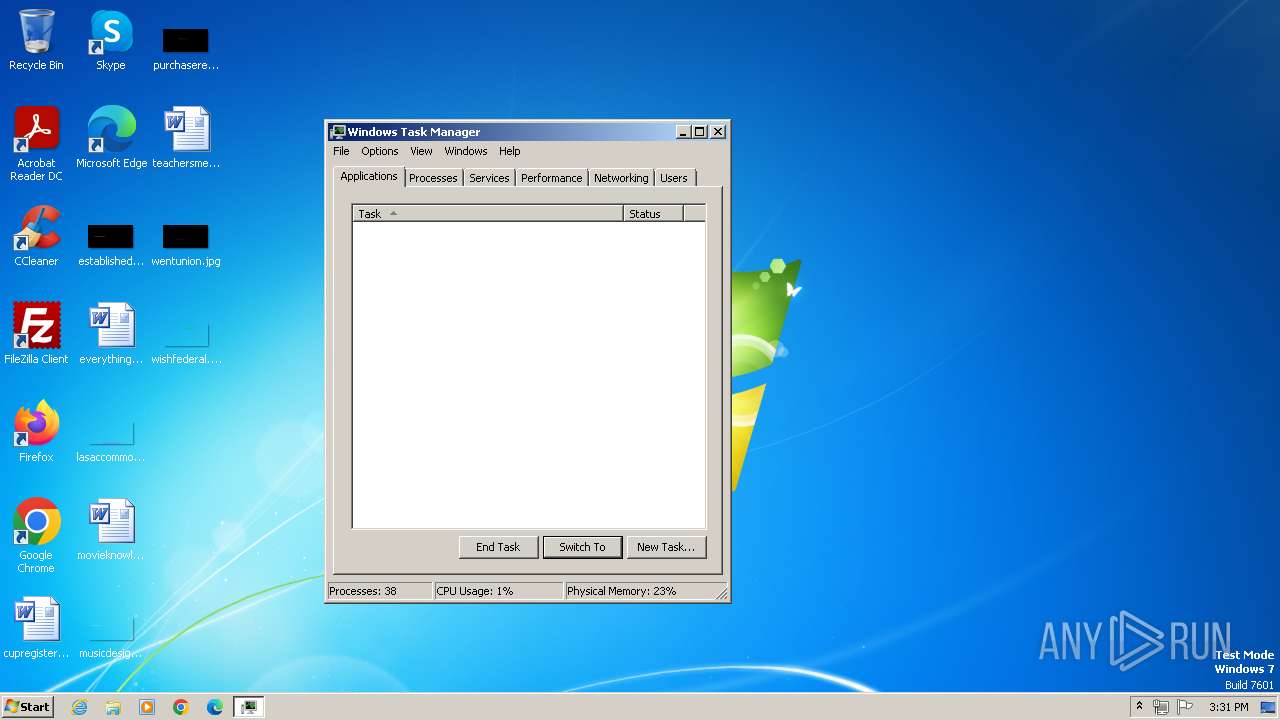The image size is (1280, 720).
Task: Select the movieknowl... Word document
Action: pyautogui.click(x=111, y=529)
